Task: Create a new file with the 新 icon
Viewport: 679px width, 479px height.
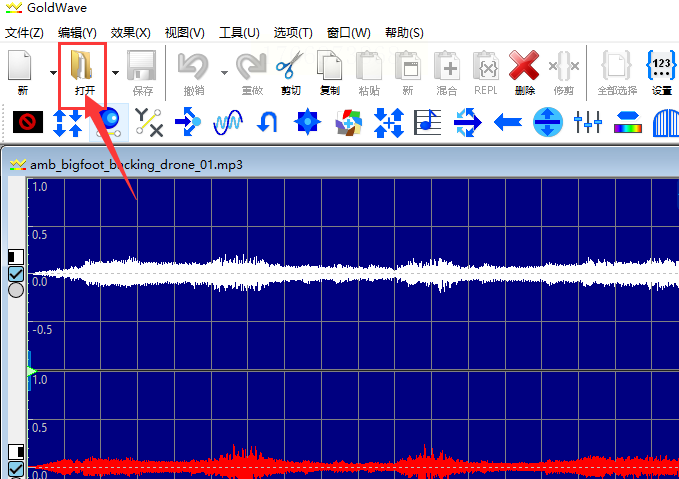Action: (20, 65)
